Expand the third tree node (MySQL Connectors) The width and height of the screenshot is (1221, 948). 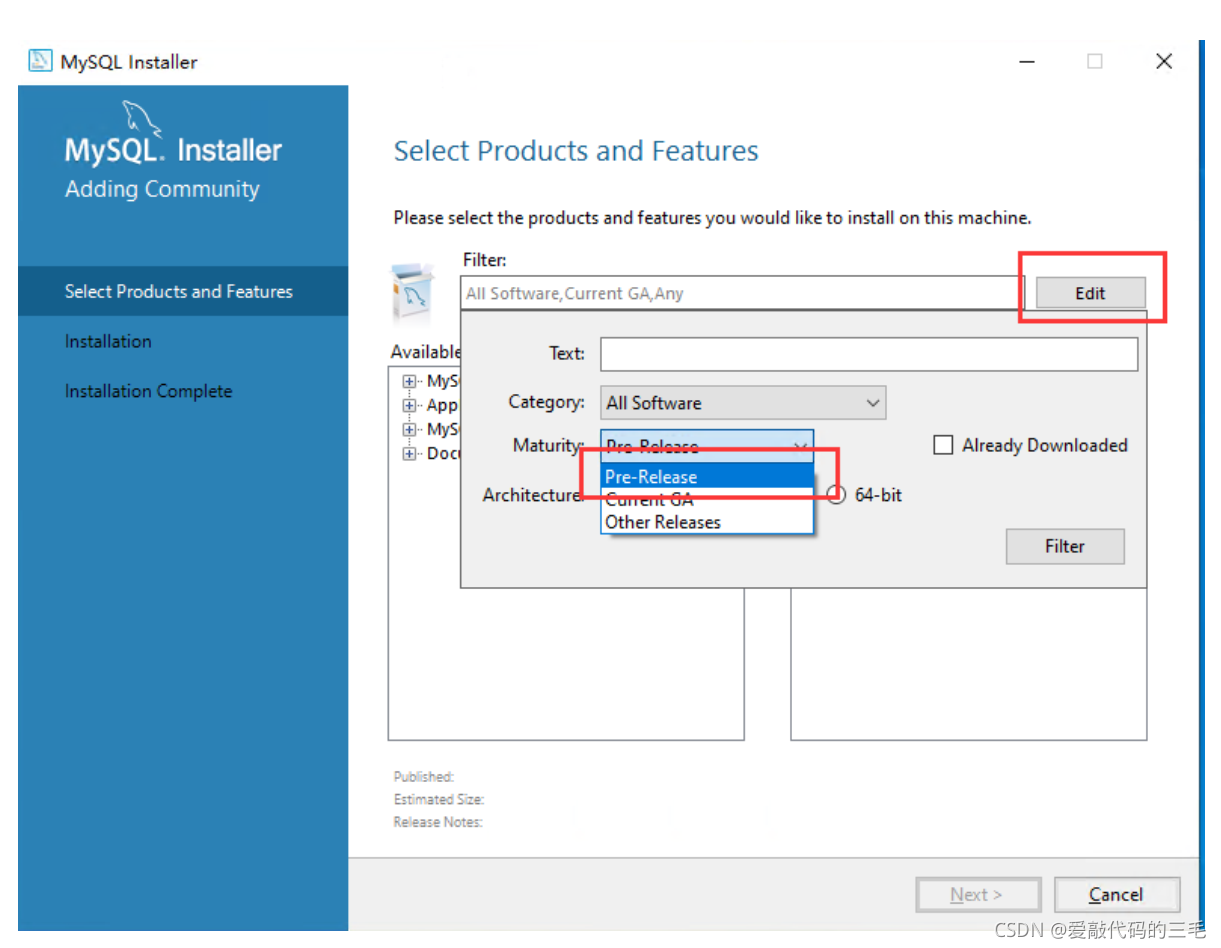coord(409,429)
